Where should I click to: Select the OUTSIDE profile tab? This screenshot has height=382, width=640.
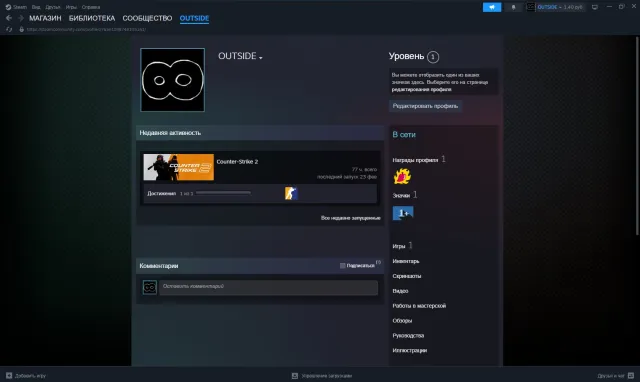click(x=194, y=18)
